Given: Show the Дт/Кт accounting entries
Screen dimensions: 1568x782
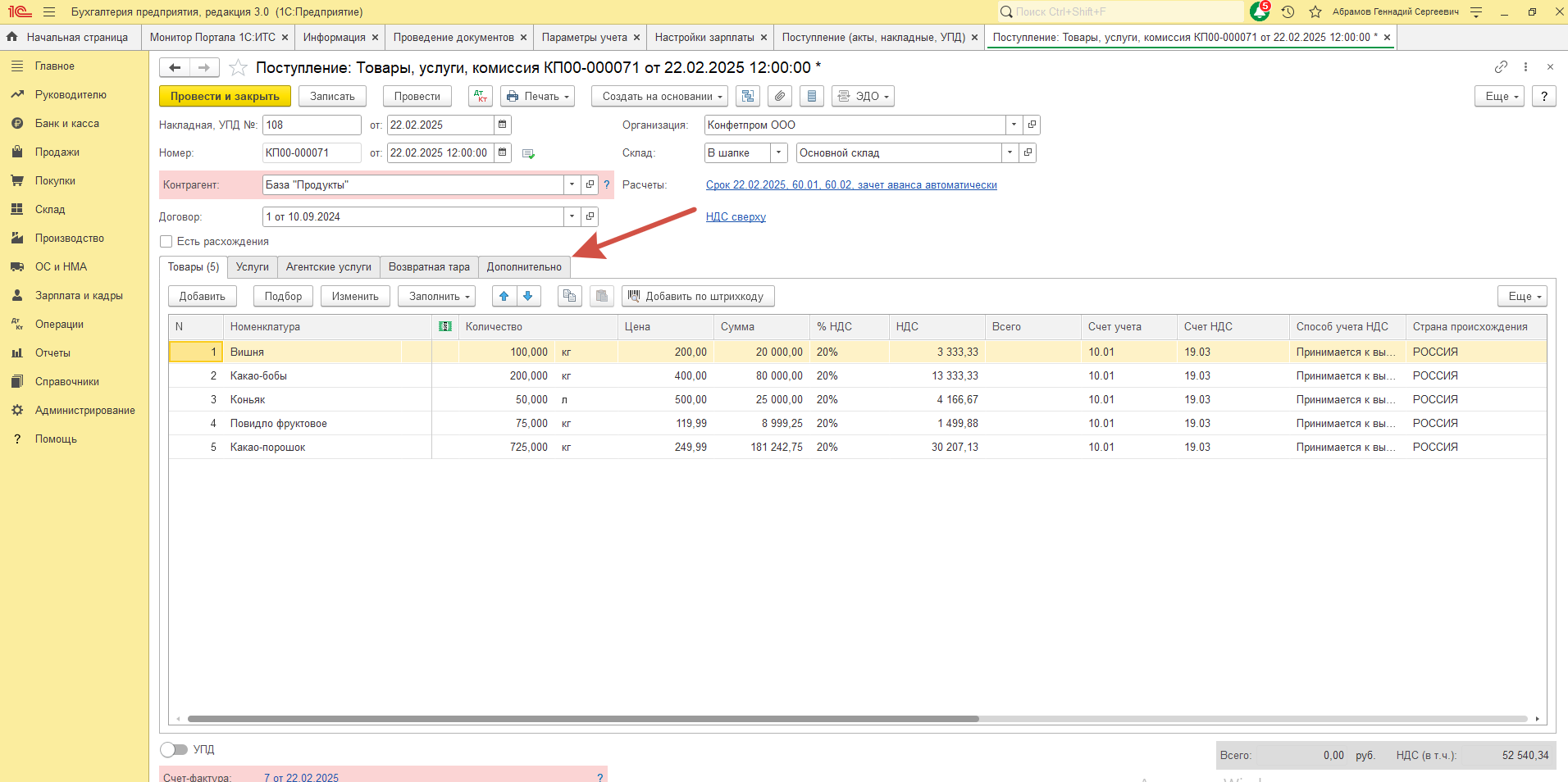Looking at the screenshot, I should 481,96.
